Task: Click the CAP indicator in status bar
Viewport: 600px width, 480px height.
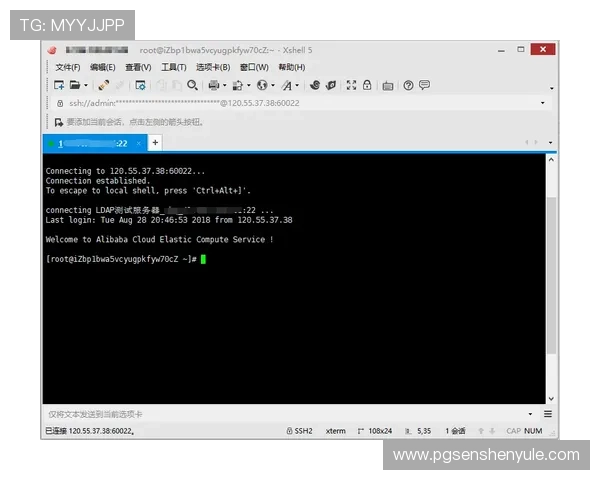Action: 514,431
